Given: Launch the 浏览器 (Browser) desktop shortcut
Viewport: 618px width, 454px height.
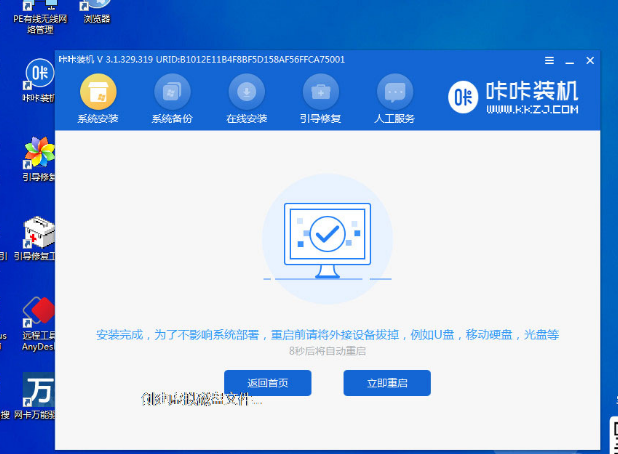Looking at the screenshot, I should pyautogui.click(x=96, y=12).
